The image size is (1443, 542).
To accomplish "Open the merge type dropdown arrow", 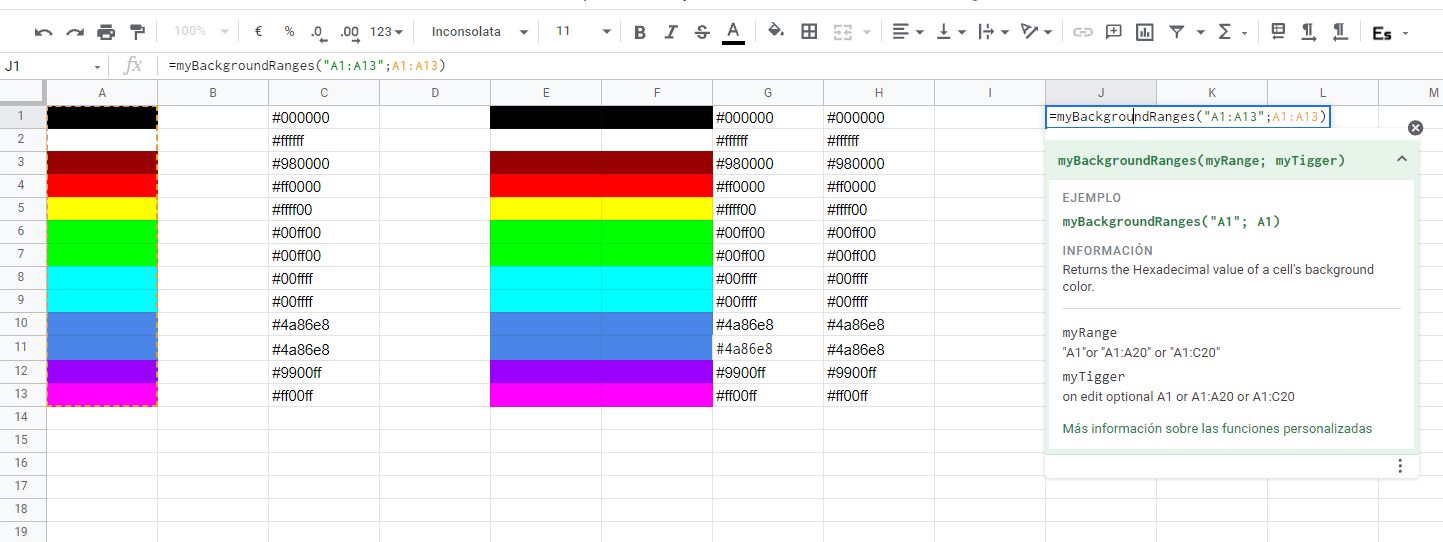I will click(x=866, y=32).
